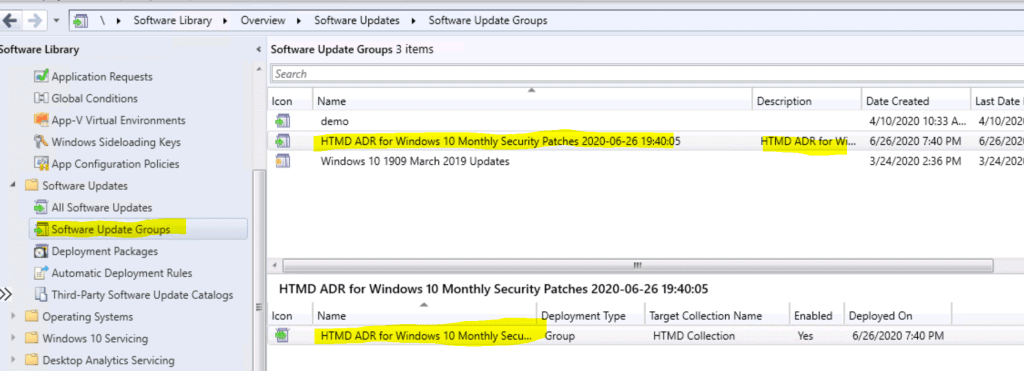Select the HTMD Collection cell in deployment row

click(x=694, y=336)
